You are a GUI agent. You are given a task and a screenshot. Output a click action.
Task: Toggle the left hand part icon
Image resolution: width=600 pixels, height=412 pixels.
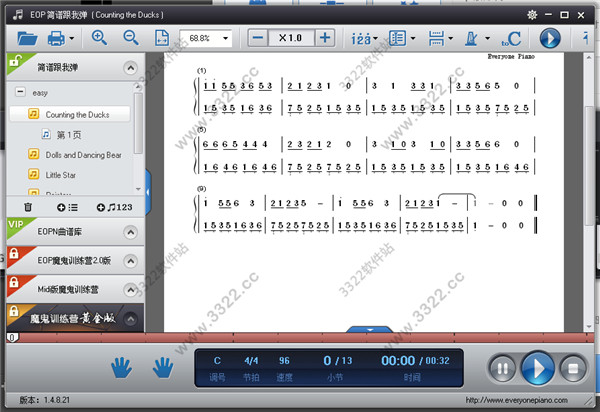pos(122,367)
